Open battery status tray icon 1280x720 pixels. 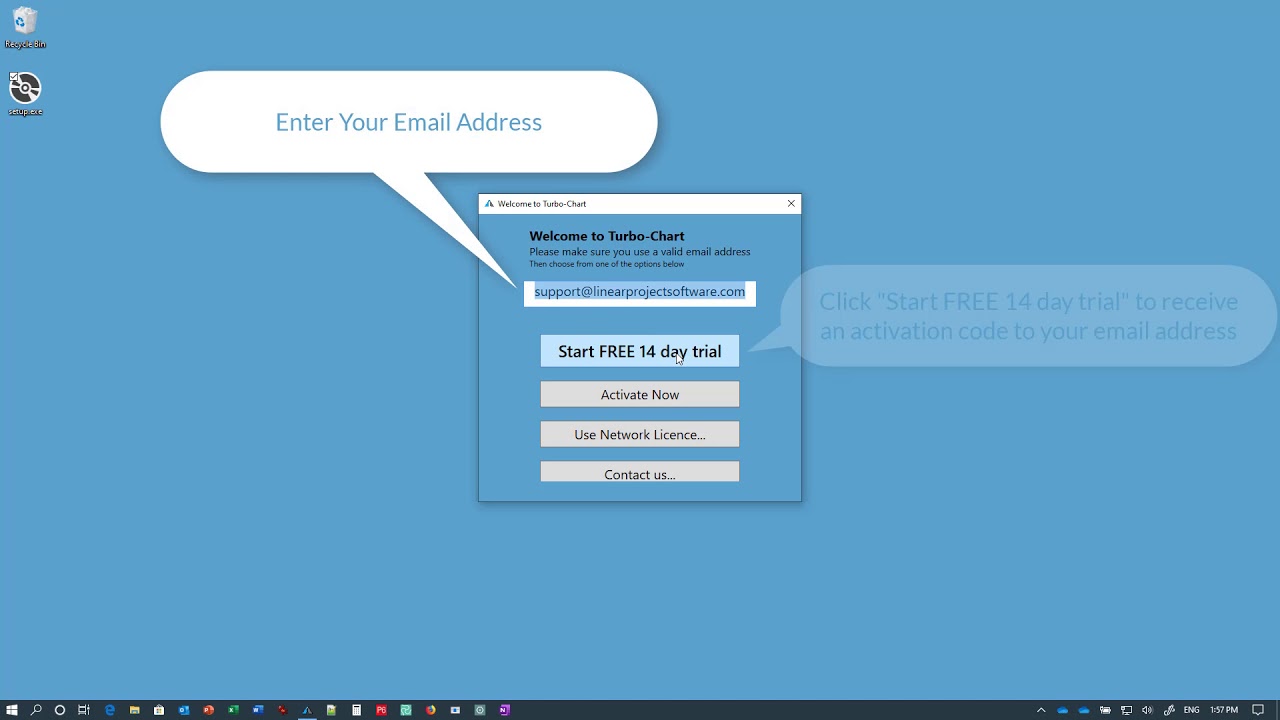[1105, 710]
